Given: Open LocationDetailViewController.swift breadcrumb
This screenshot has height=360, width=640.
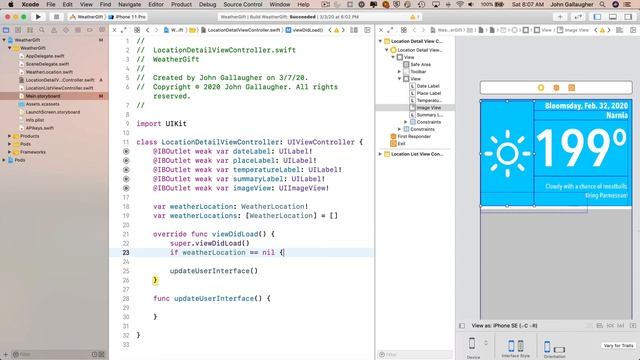Looking at the screenshot, I should [x=241, y=30].
